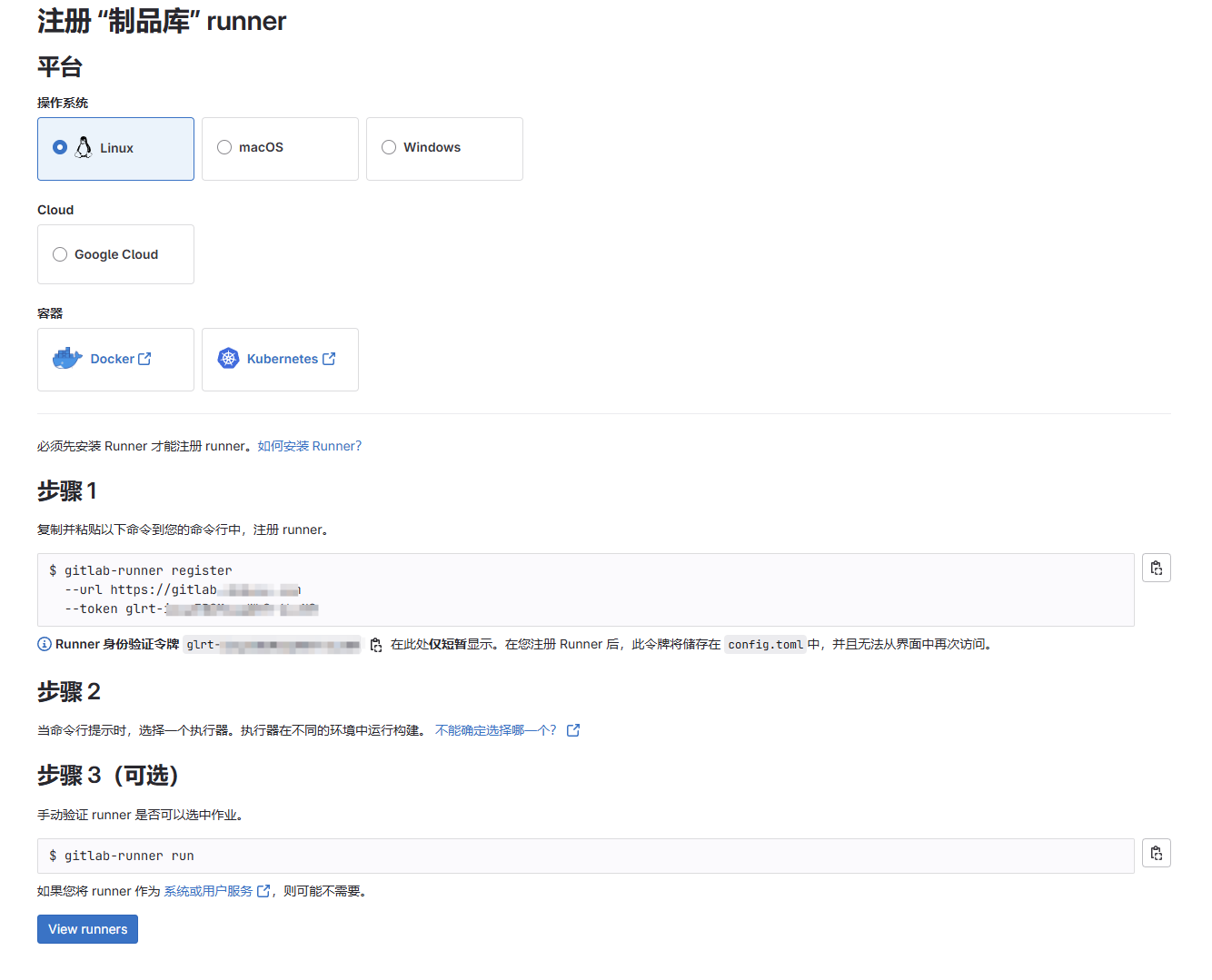The width and height of the screenshot is (1212, 980).
Task: Click the Cloud section label
Action: pos(55,210)
